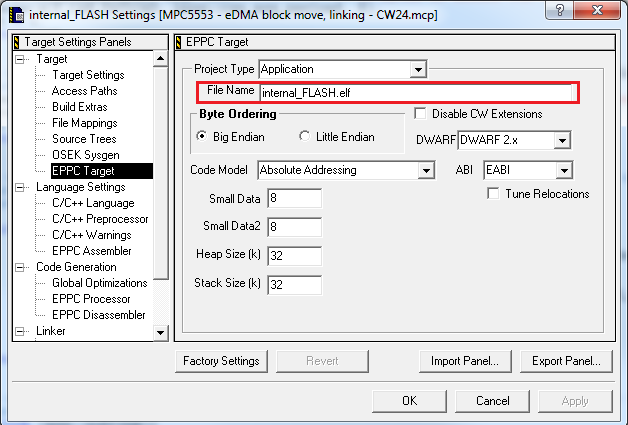Viewport: 628px width, 425px height.
Task: Click the Export Panel button
Action: click(x=566, y=361)
